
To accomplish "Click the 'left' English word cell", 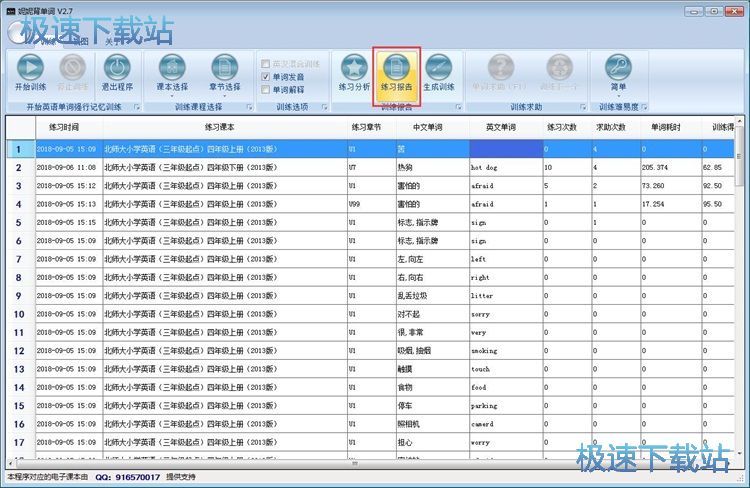I will (506, 259).
